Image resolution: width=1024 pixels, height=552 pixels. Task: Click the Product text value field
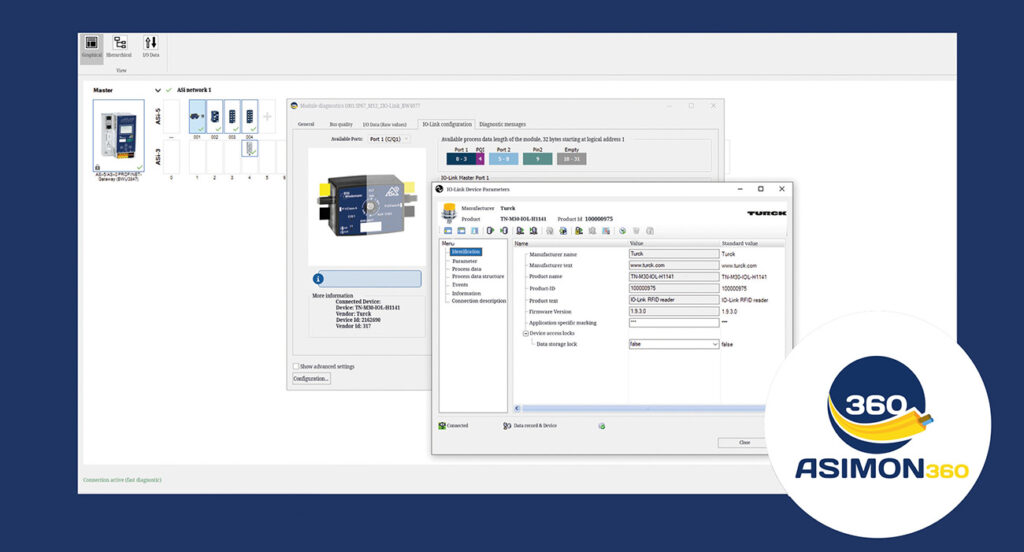673,300
